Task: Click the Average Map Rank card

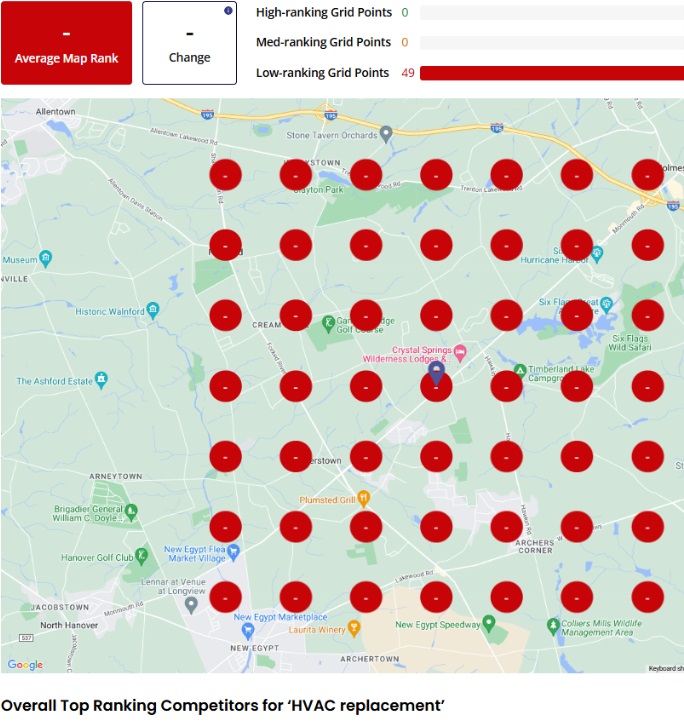Action: tap(66, 43)
